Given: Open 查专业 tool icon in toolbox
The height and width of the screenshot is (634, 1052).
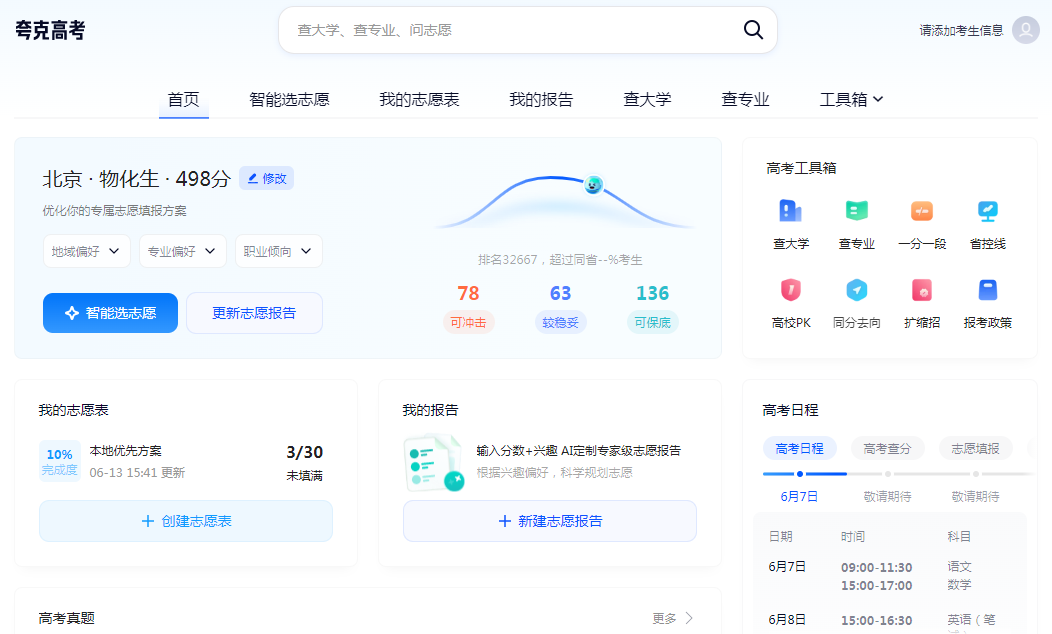Looking at the screenshot, I should coord(856,211).
